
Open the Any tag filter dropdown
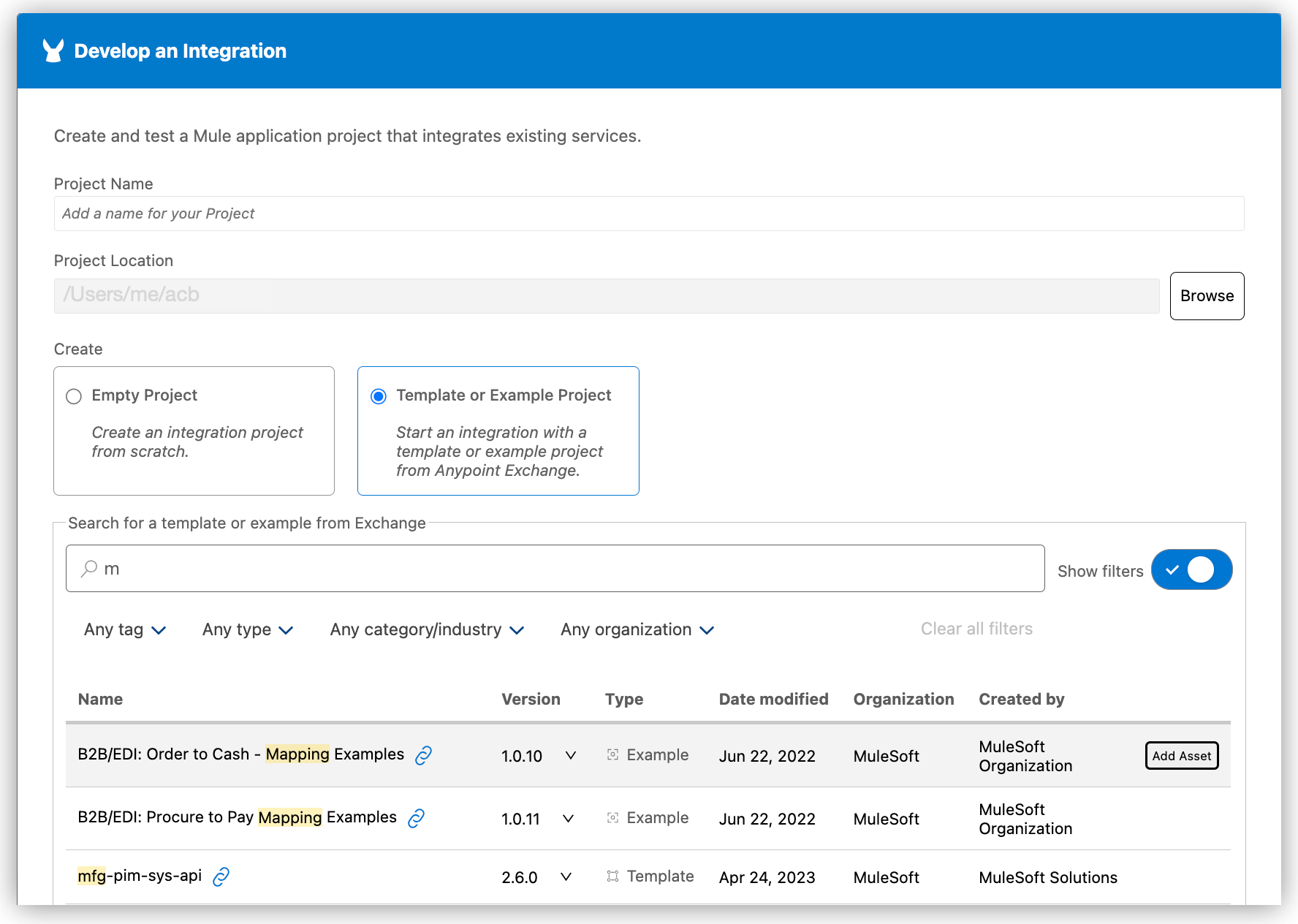pyautogui.click(x=124, y=629)
